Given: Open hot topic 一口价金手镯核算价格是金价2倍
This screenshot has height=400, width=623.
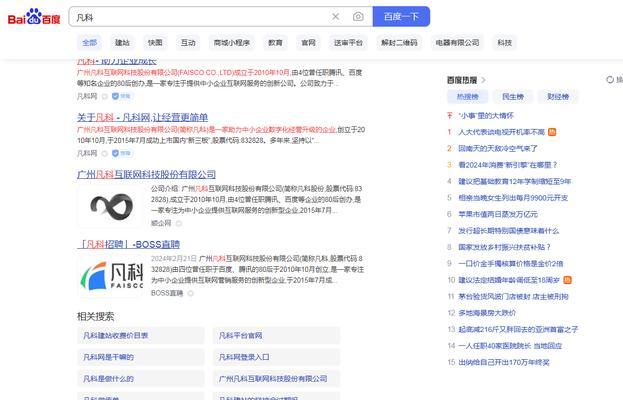Looking at the screenshot, I should [x=511, y=264].
